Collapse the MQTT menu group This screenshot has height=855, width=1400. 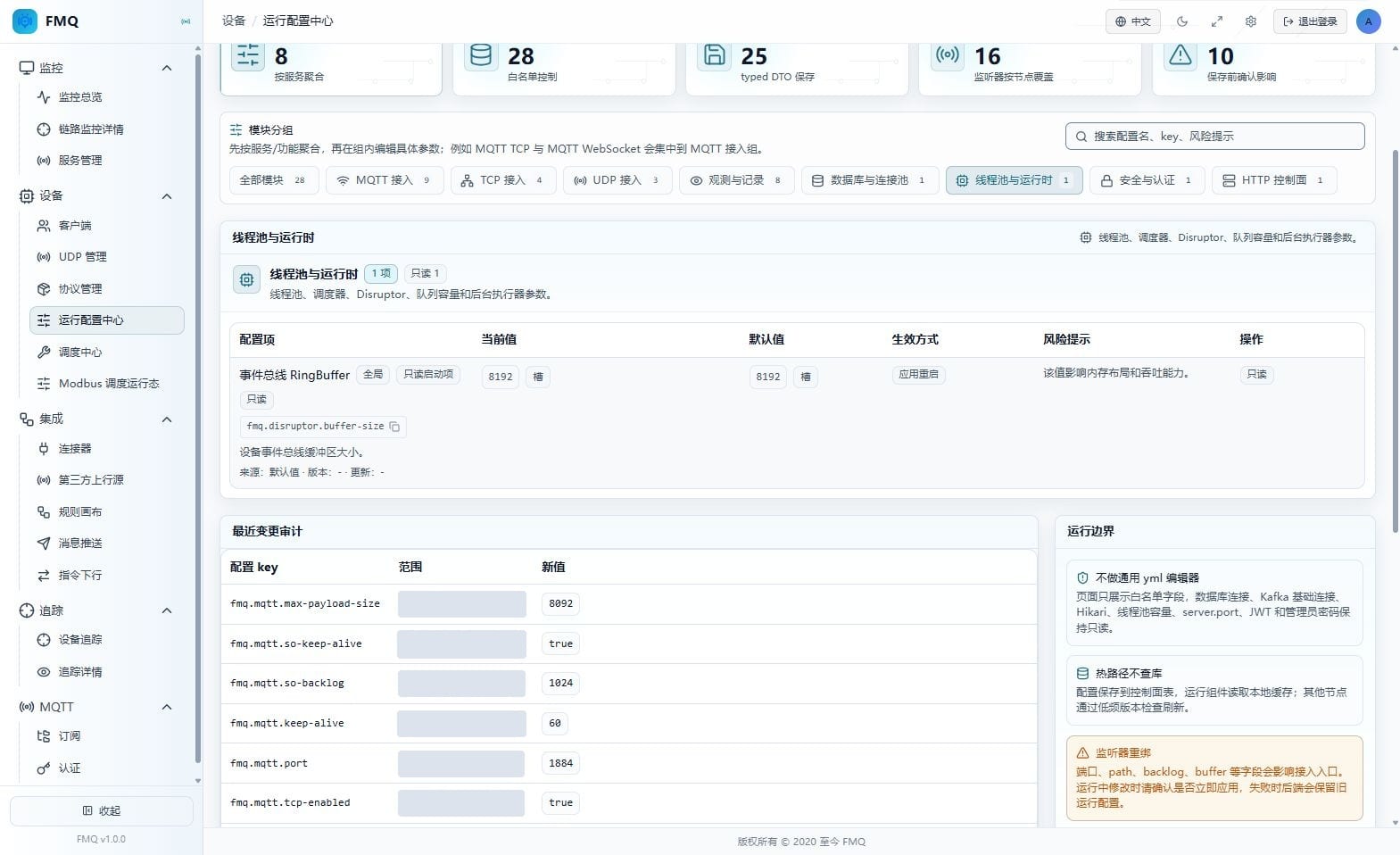(x=166, y=707)
